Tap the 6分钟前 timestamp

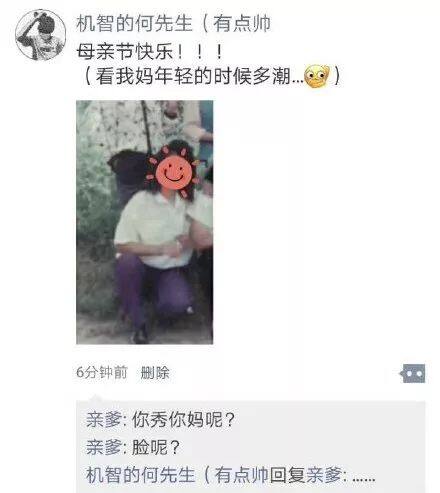point(102,373)
